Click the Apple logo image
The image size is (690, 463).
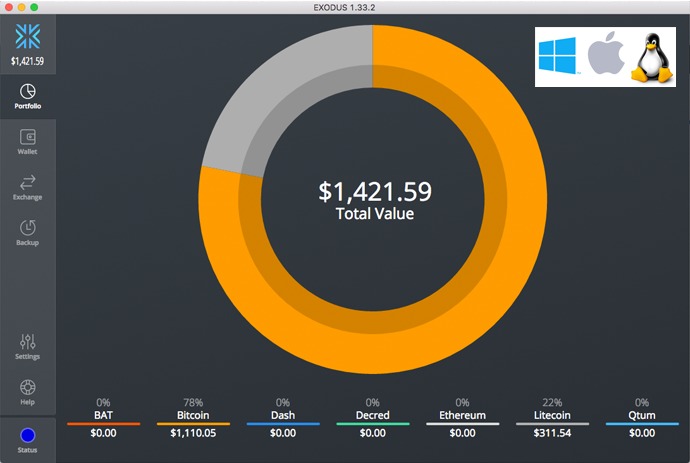point(606,53)
